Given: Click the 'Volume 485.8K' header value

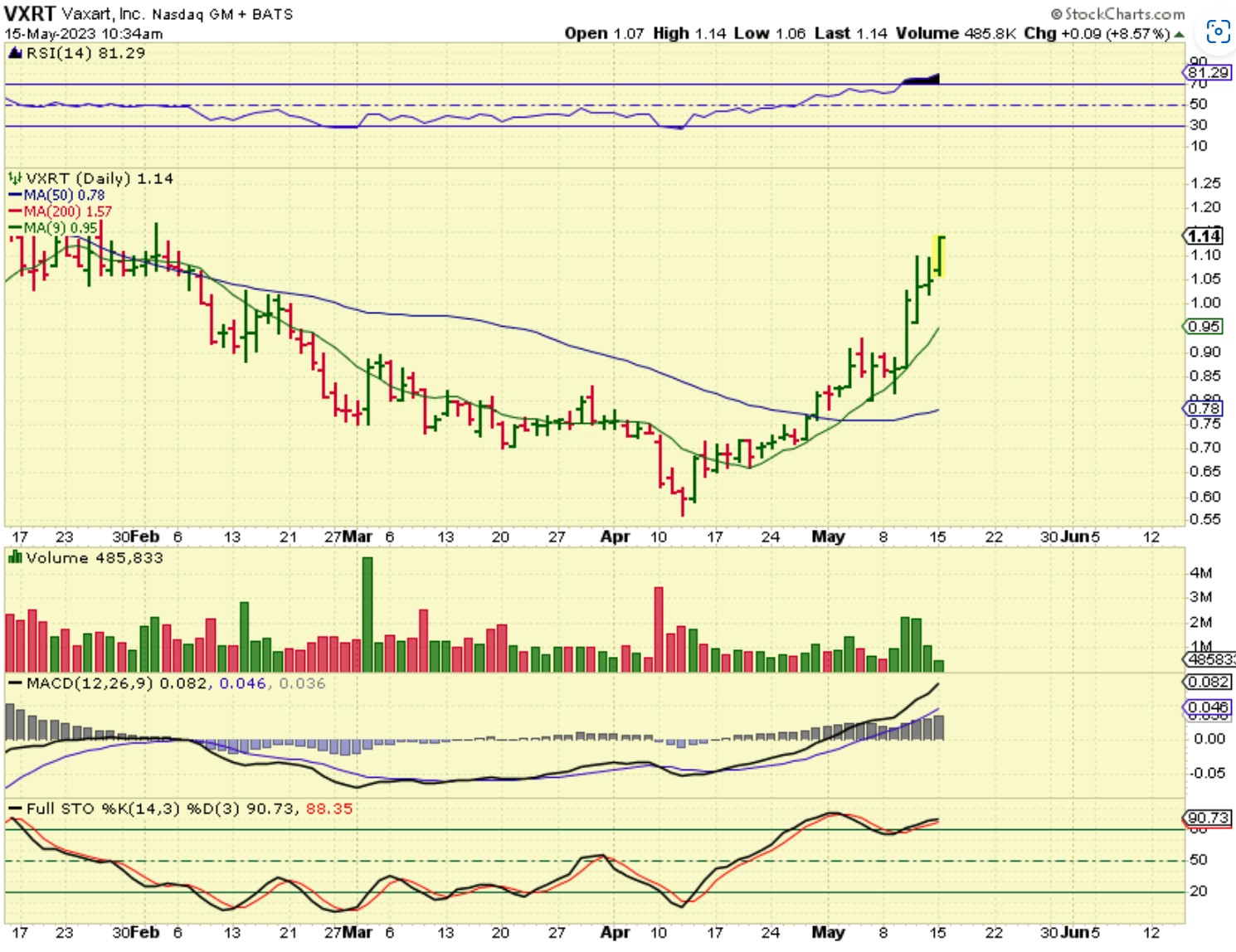Looking at the screenshot, I should click(956, 33).
